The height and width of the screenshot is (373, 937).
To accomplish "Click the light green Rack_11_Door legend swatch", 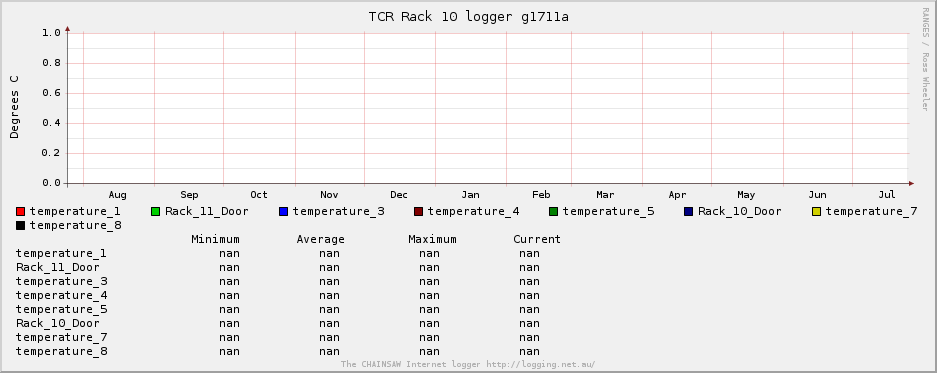I will (155, 211).
